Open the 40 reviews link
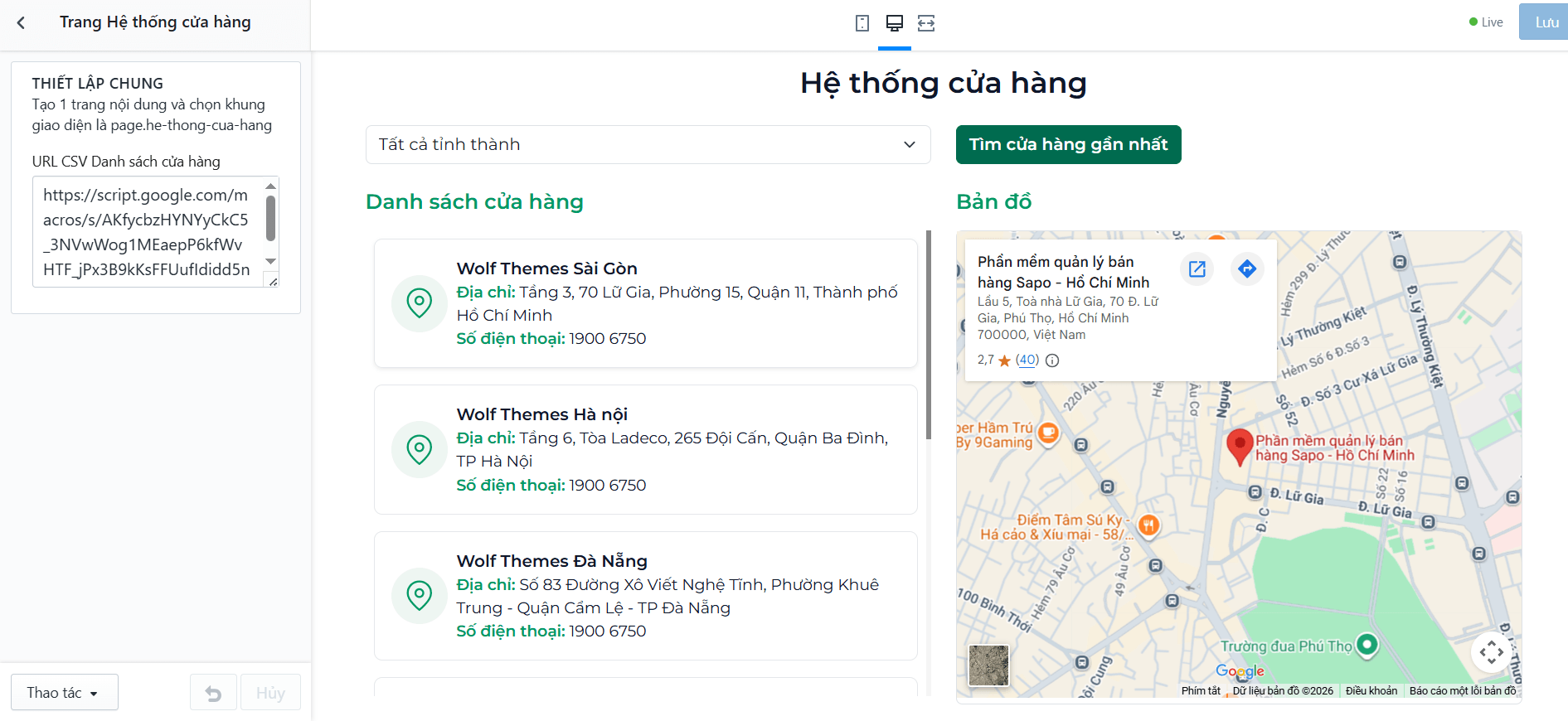The image size is (1568, 721). click(x=1027, y=360)
